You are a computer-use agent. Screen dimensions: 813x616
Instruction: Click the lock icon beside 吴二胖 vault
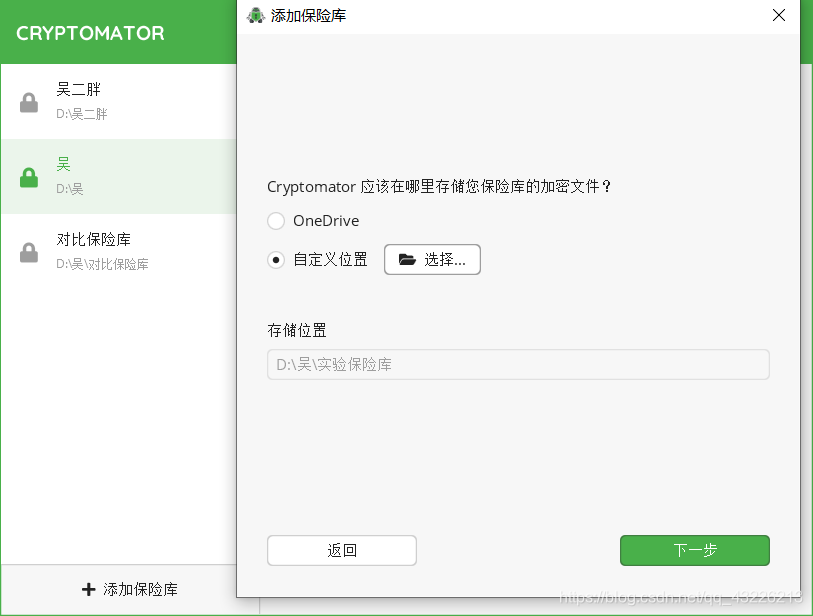[x=29, y=102]
